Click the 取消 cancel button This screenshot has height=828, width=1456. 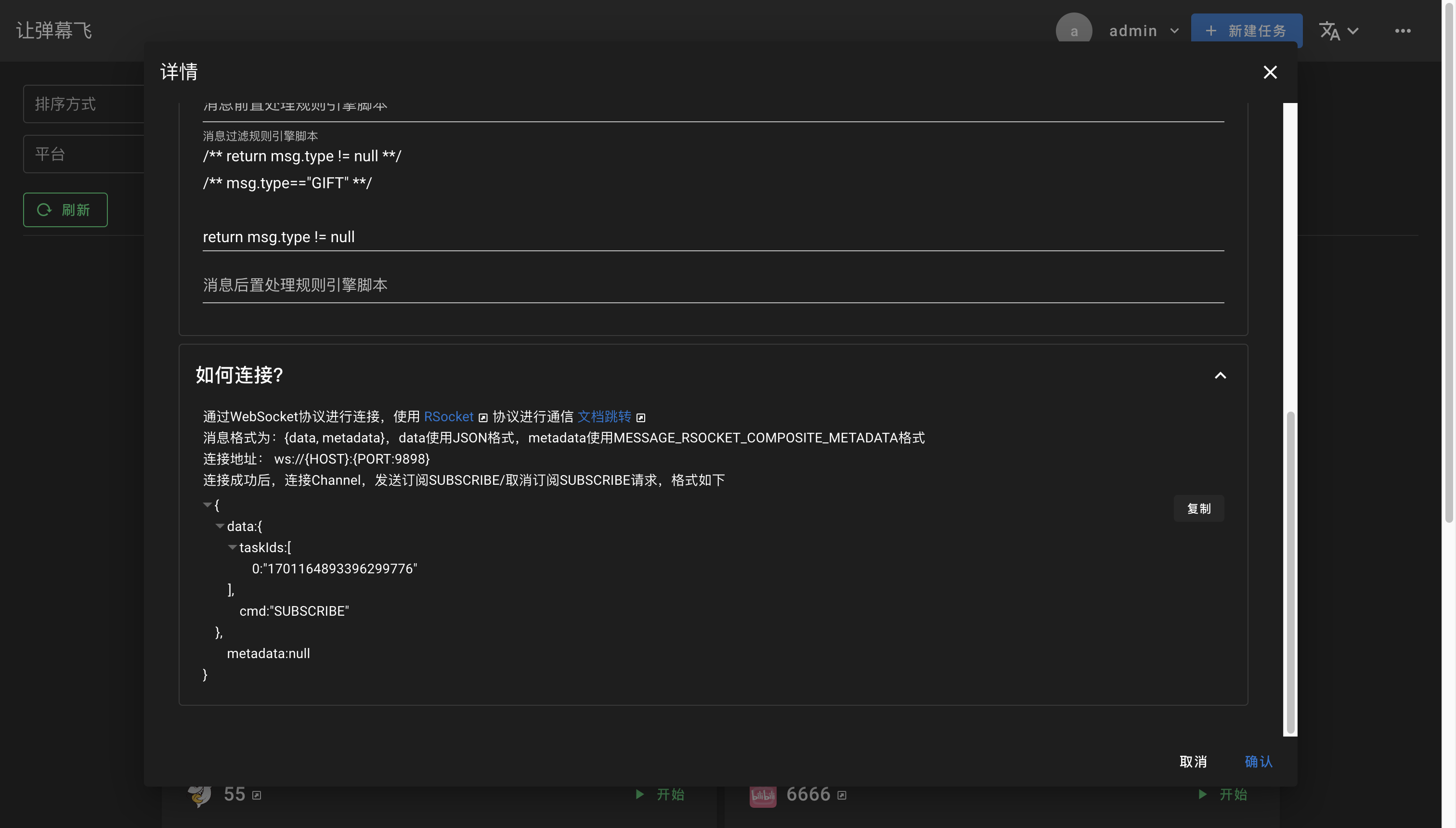click(x=1193, y=762)
